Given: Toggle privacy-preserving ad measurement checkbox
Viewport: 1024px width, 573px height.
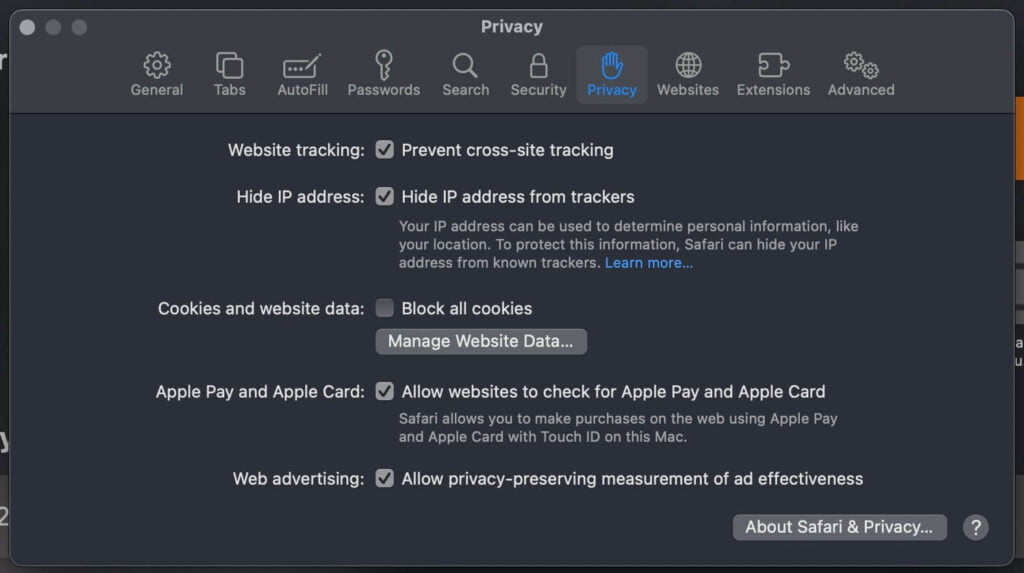Looking at the screenshot, I should pyautogui.click(x=385, y=479).
